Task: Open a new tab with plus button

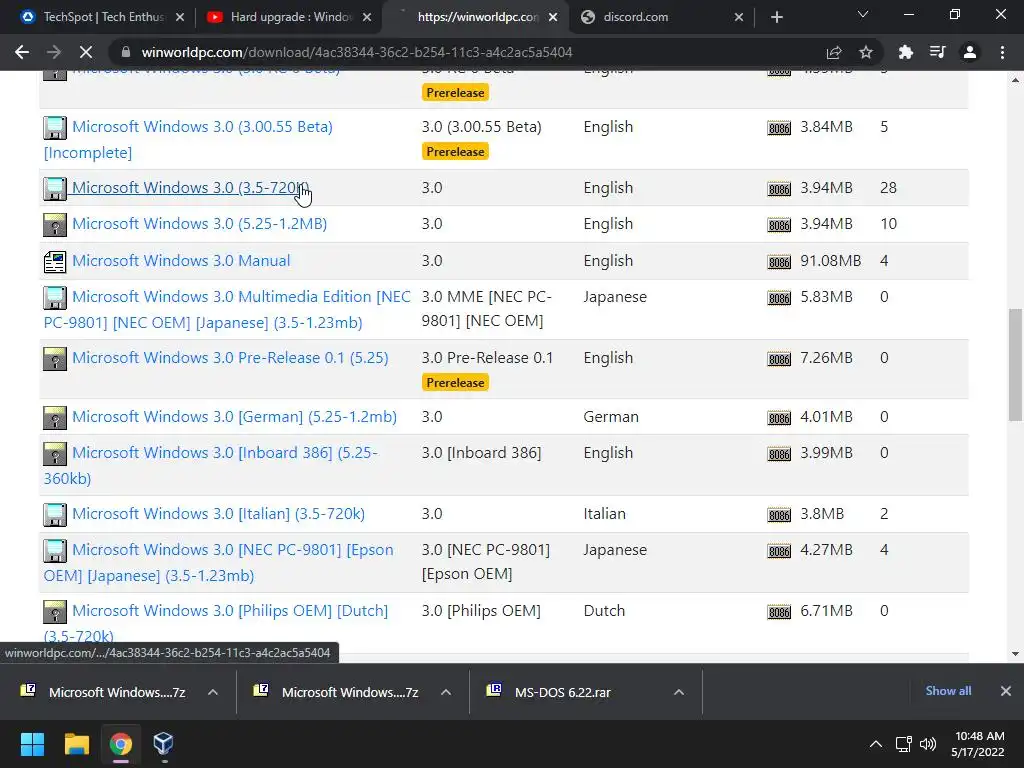Action: [776, 17]
